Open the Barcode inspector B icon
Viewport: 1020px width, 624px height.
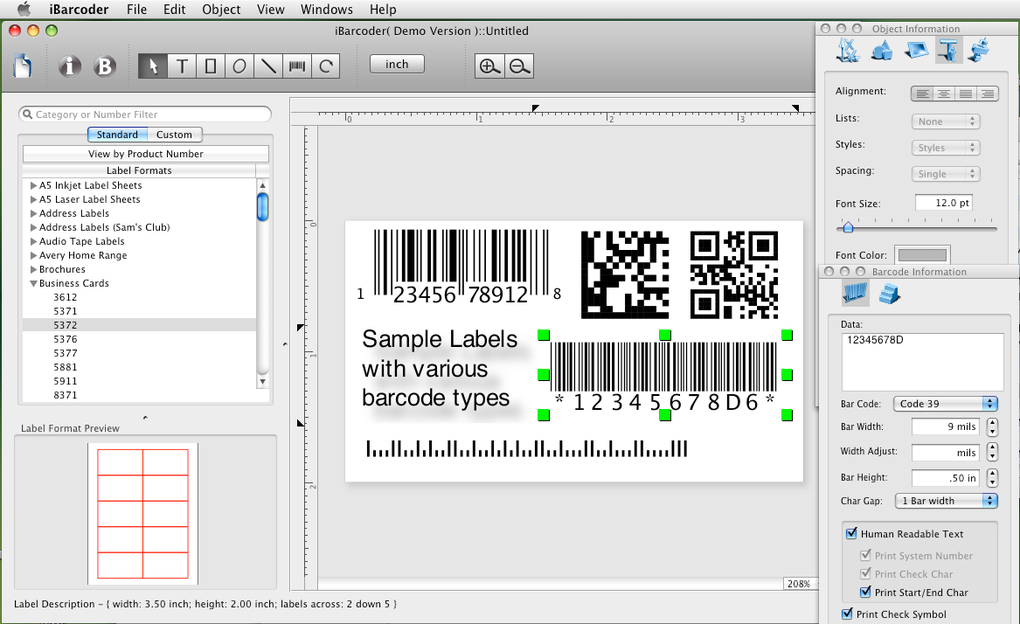coord(104,66)
